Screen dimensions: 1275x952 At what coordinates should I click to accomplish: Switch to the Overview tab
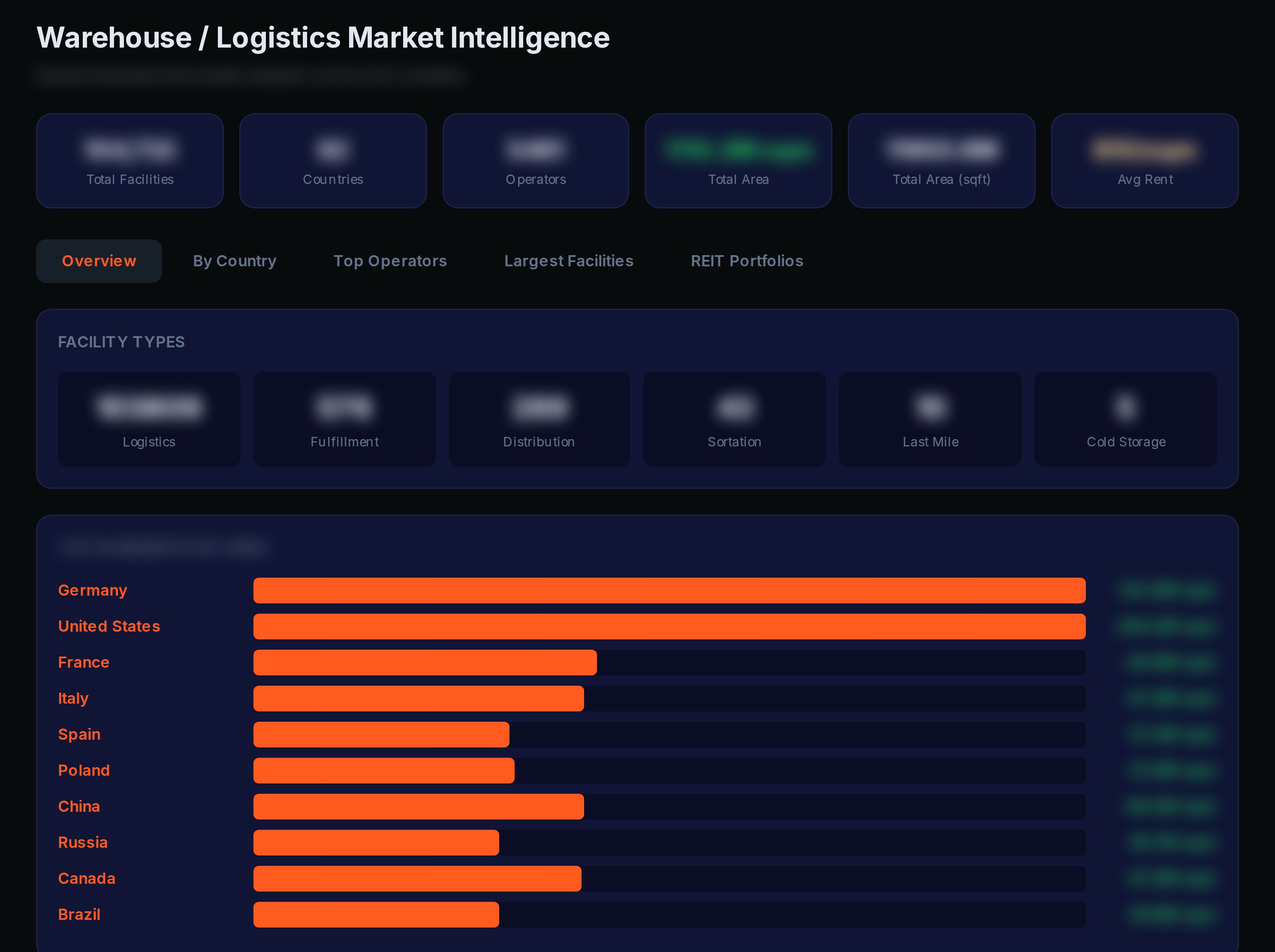(x=99, y=261)
